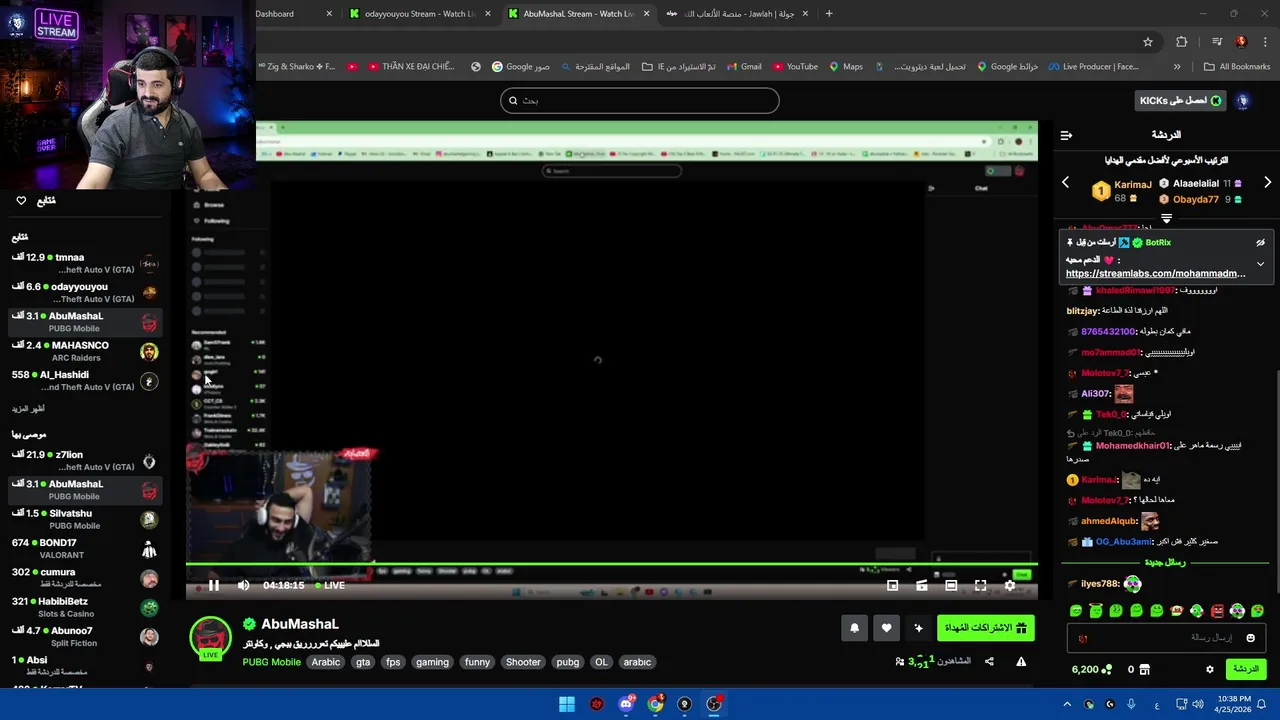Show next gifter leaderboard page

1267,183
